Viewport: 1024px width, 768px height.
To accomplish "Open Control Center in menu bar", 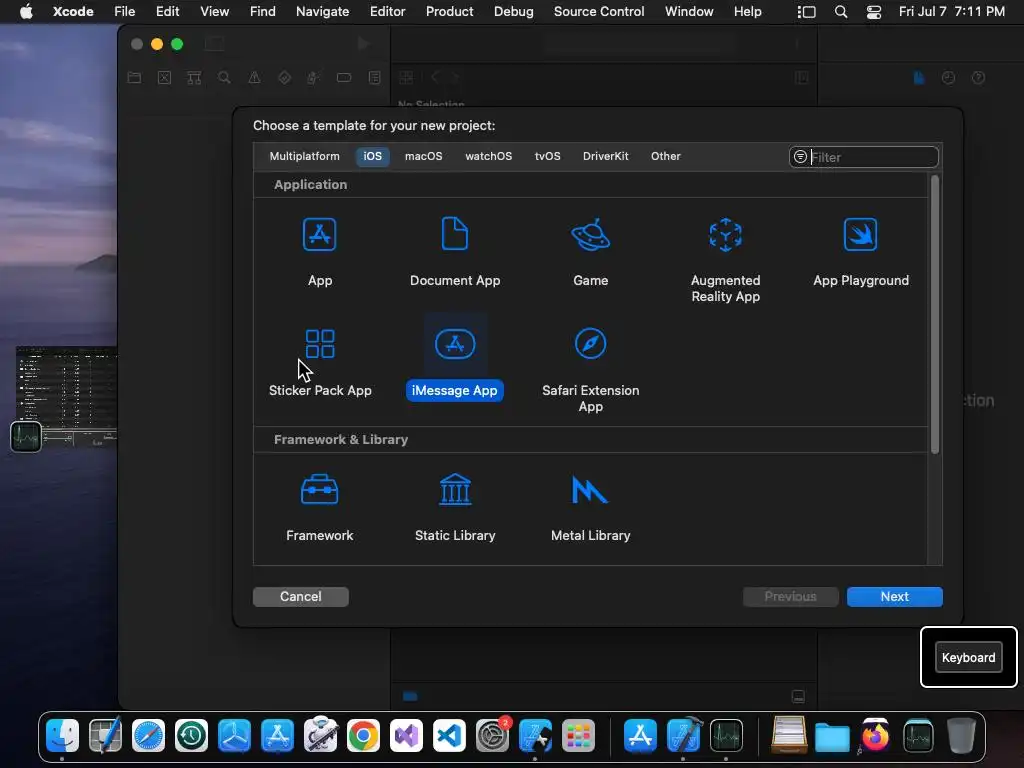I will [874, 12].
